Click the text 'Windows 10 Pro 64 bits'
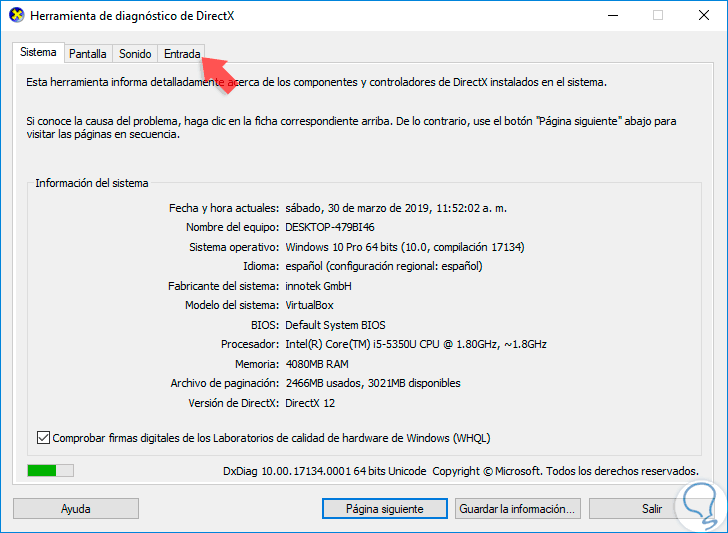This screenshot has width=728, height=533. pos(341,247)
